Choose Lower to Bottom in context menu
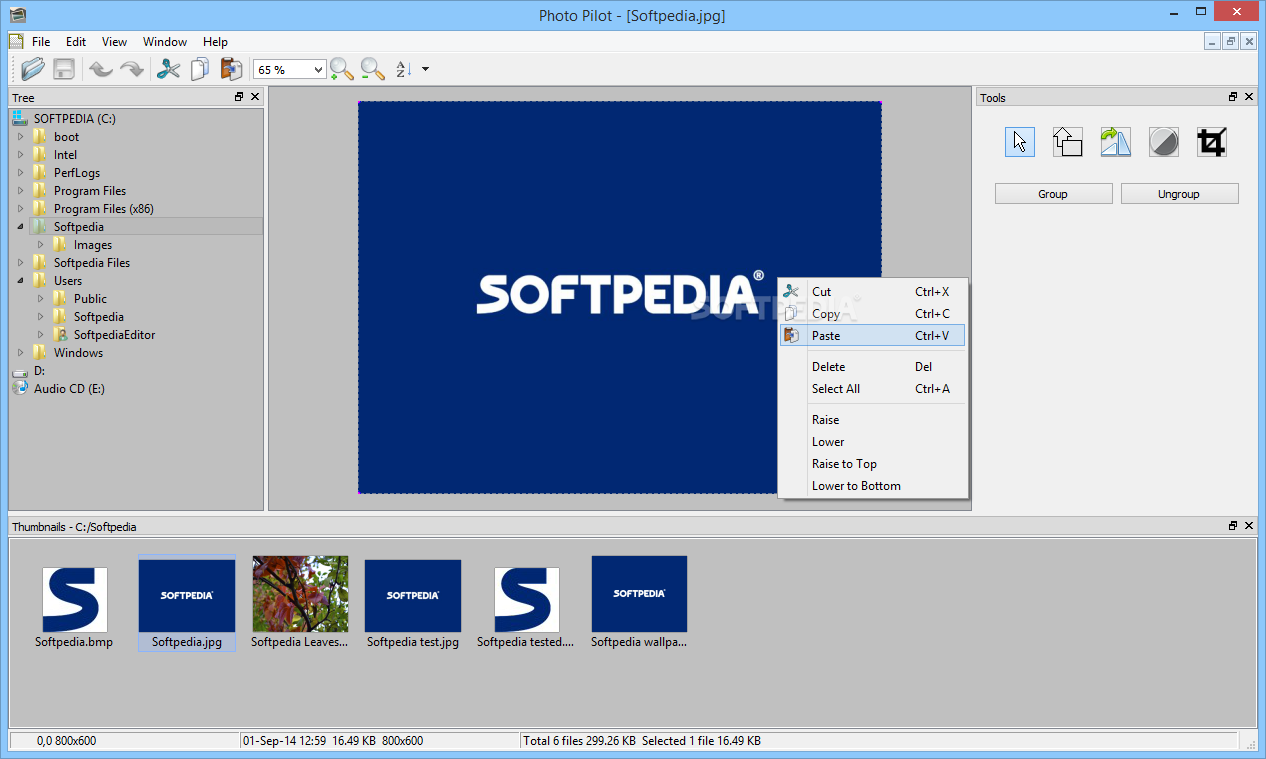 (872, 486)
